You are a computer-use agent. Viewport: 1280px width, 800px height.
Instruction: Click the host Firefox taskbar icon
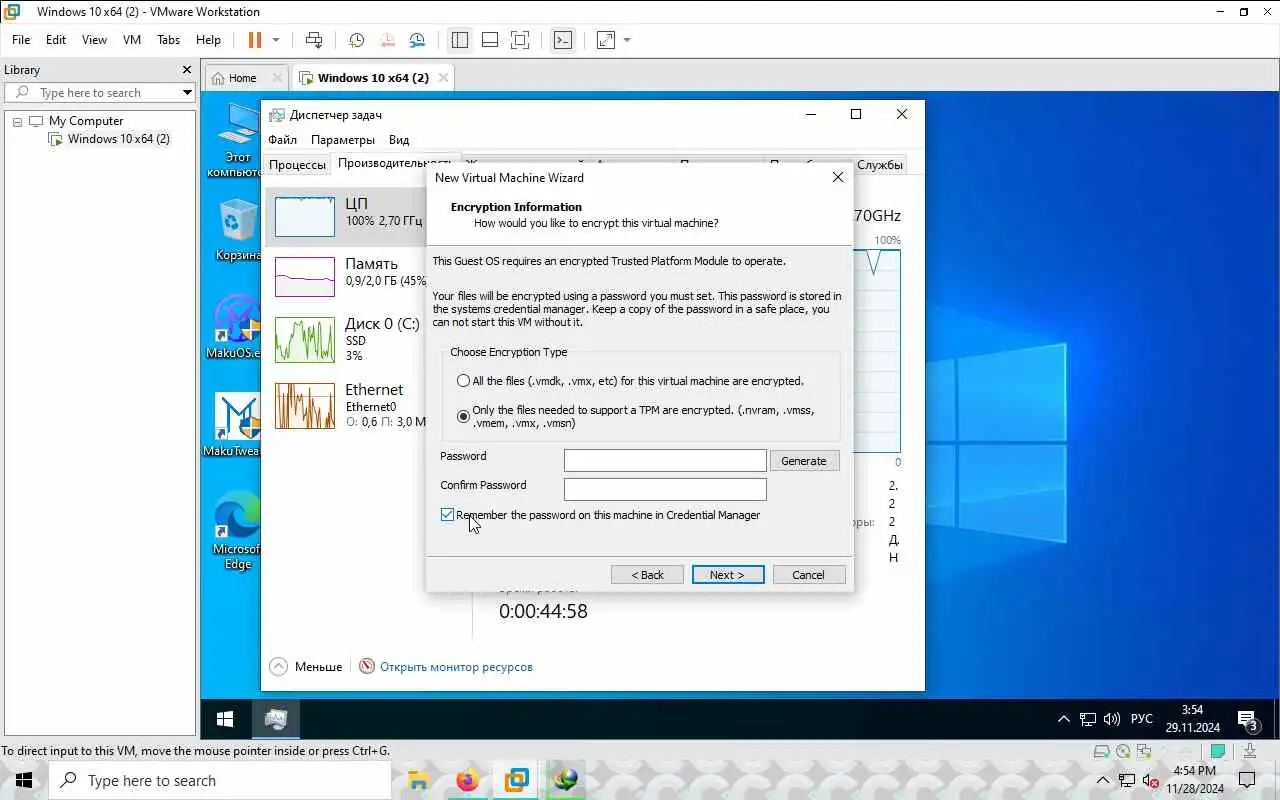(467, 780)
